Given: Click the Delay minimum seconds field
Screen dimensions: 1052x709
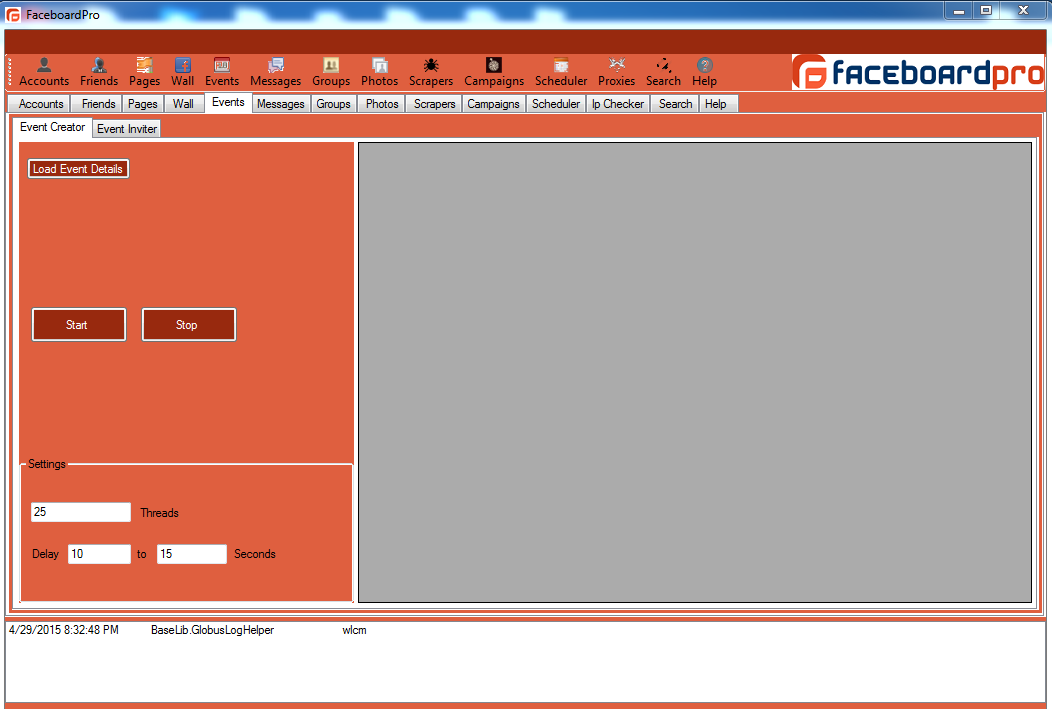Looking at the screenshot, I should tap(99, 554).
